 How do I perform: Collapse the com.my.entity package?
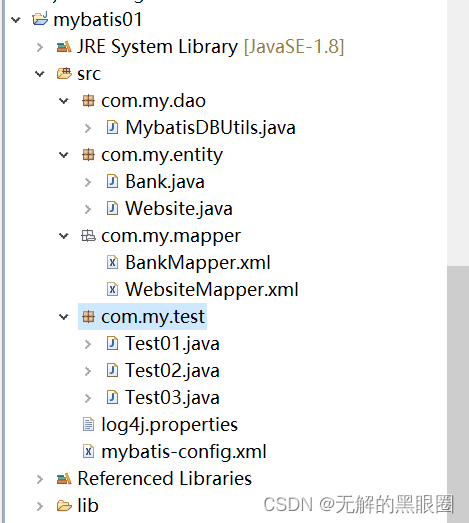click(63, 155)
